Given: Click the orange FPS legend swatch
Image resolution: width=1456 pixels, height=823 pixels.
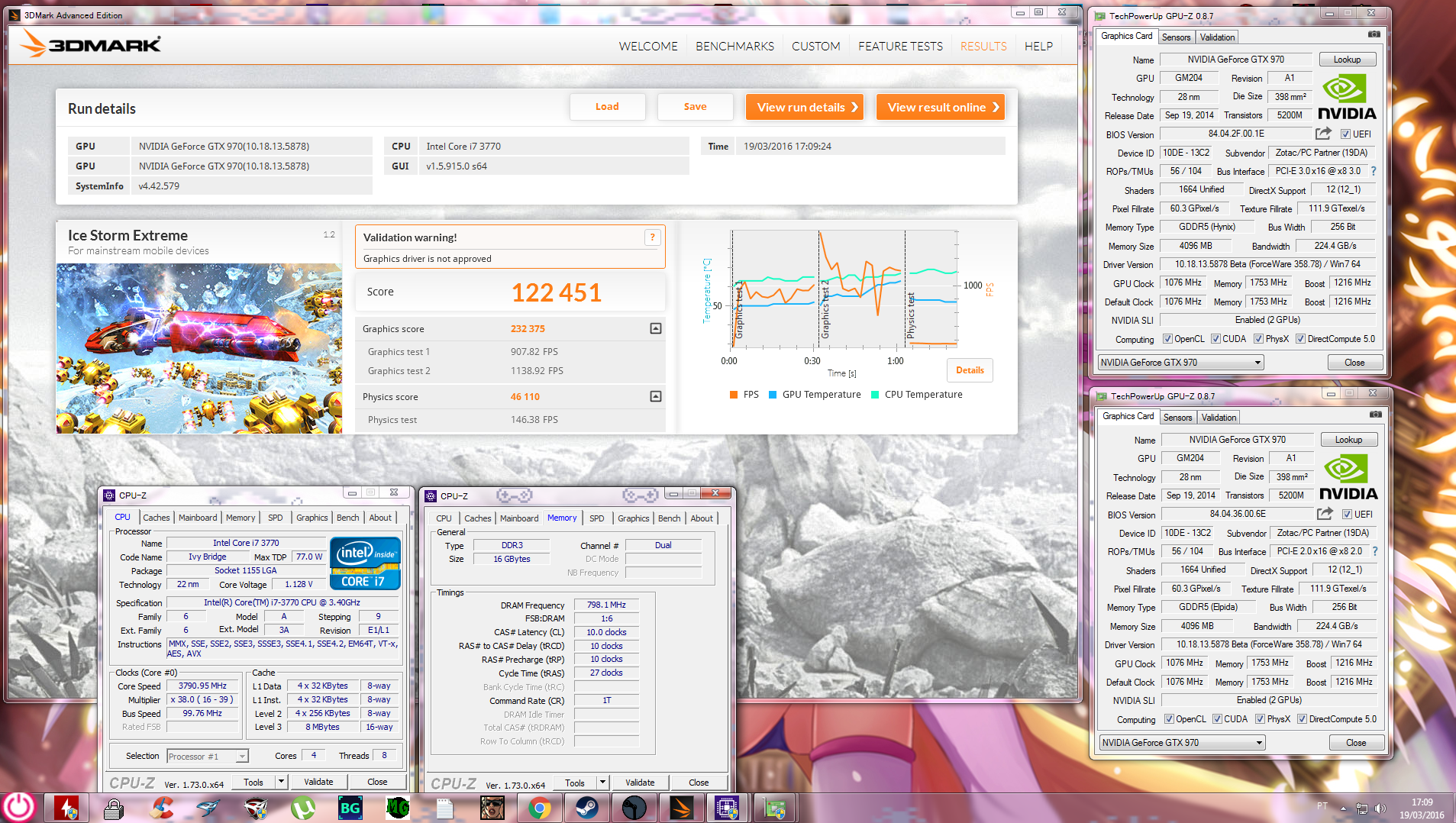Looking at the screenshot, I should (x=734, y=395).
